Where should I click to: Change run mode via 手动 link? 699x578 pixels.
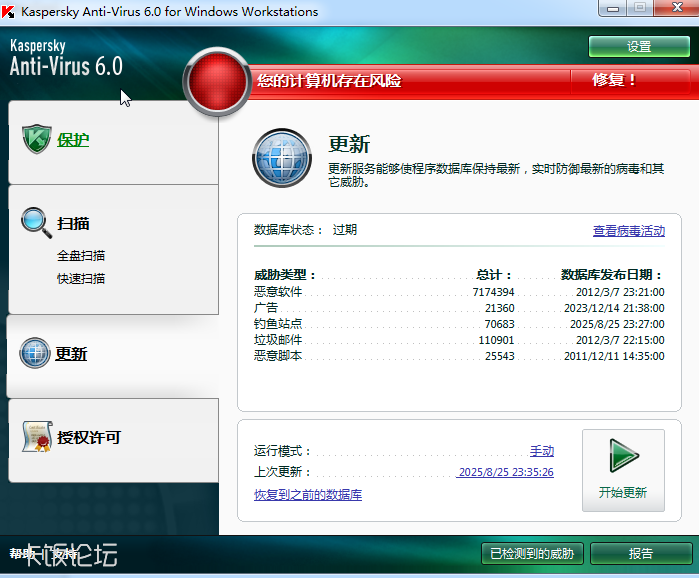(x=541, y=451)
